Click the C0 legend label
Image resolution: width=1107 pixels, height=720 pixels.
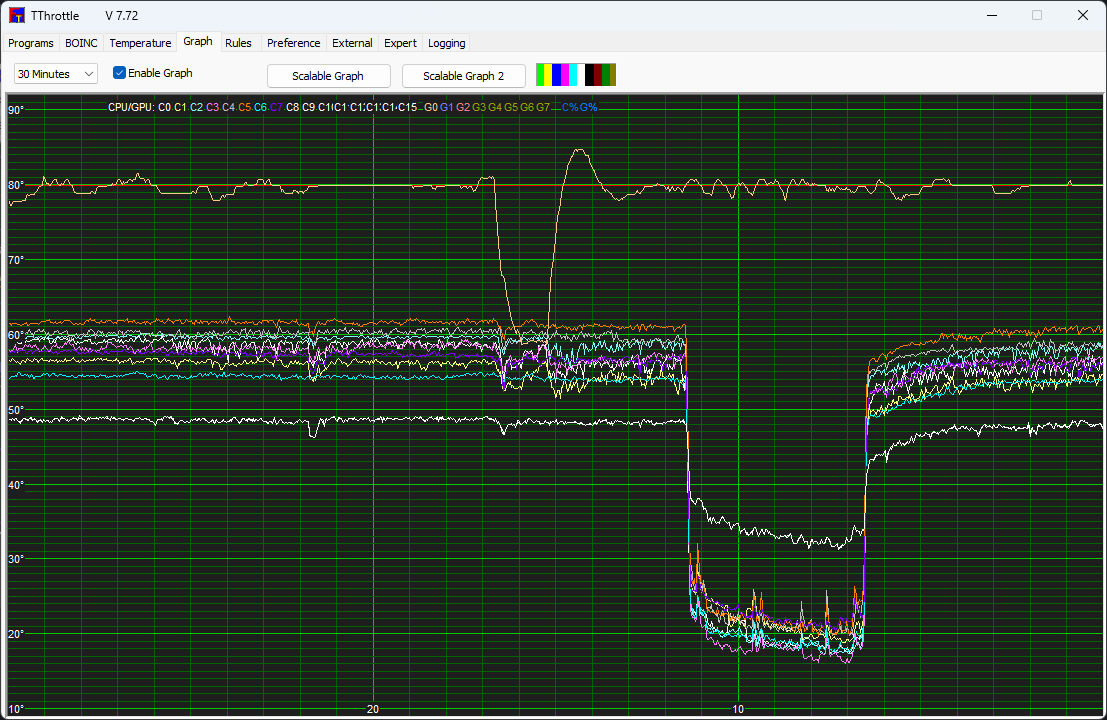[x=164, y=107]
